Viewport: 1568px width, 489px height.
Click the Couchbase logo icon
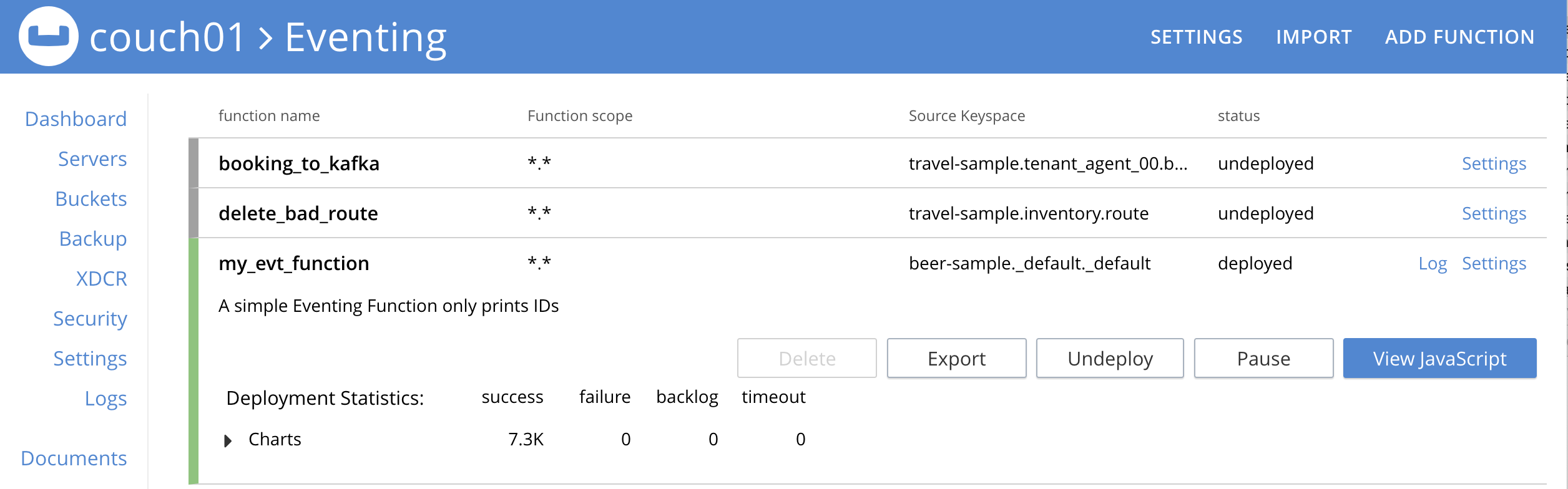click(49, 37)
